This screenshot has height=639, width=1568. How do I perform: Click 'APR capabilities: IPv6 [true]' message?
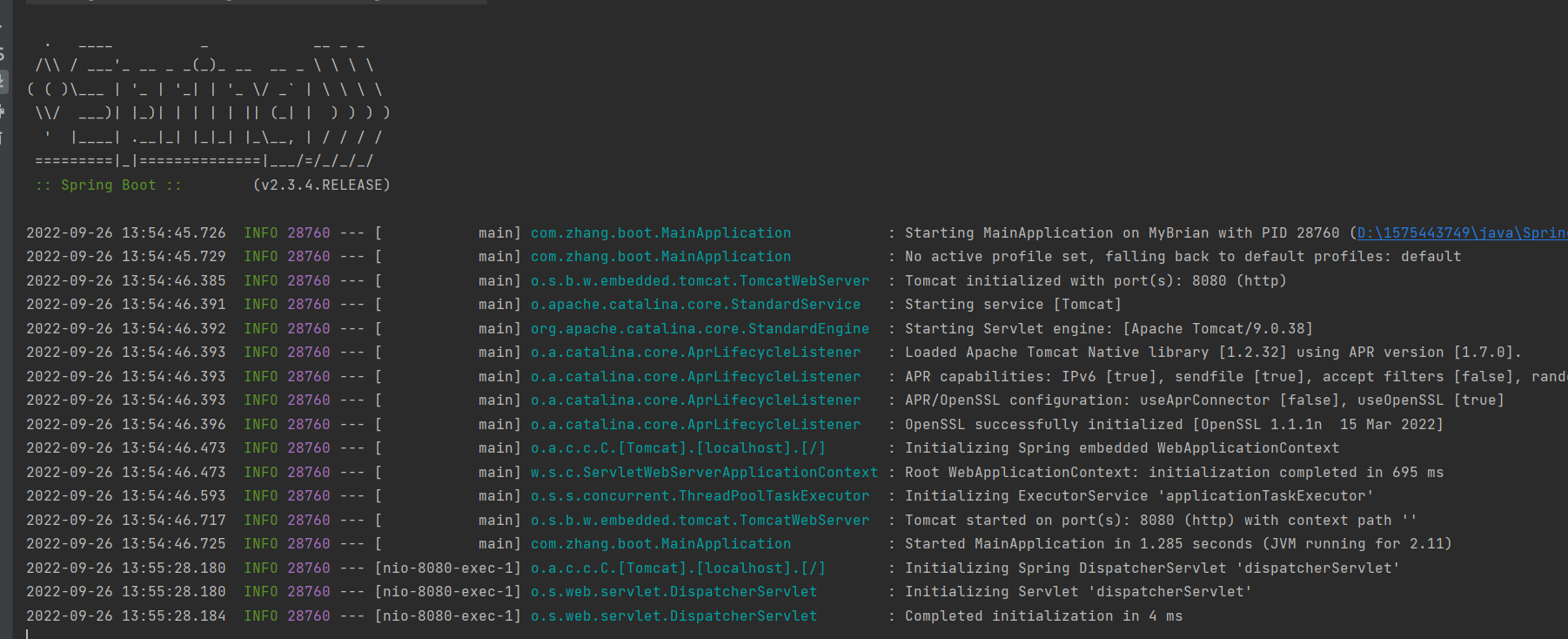pyautogui.click(x=1236, y=377)
